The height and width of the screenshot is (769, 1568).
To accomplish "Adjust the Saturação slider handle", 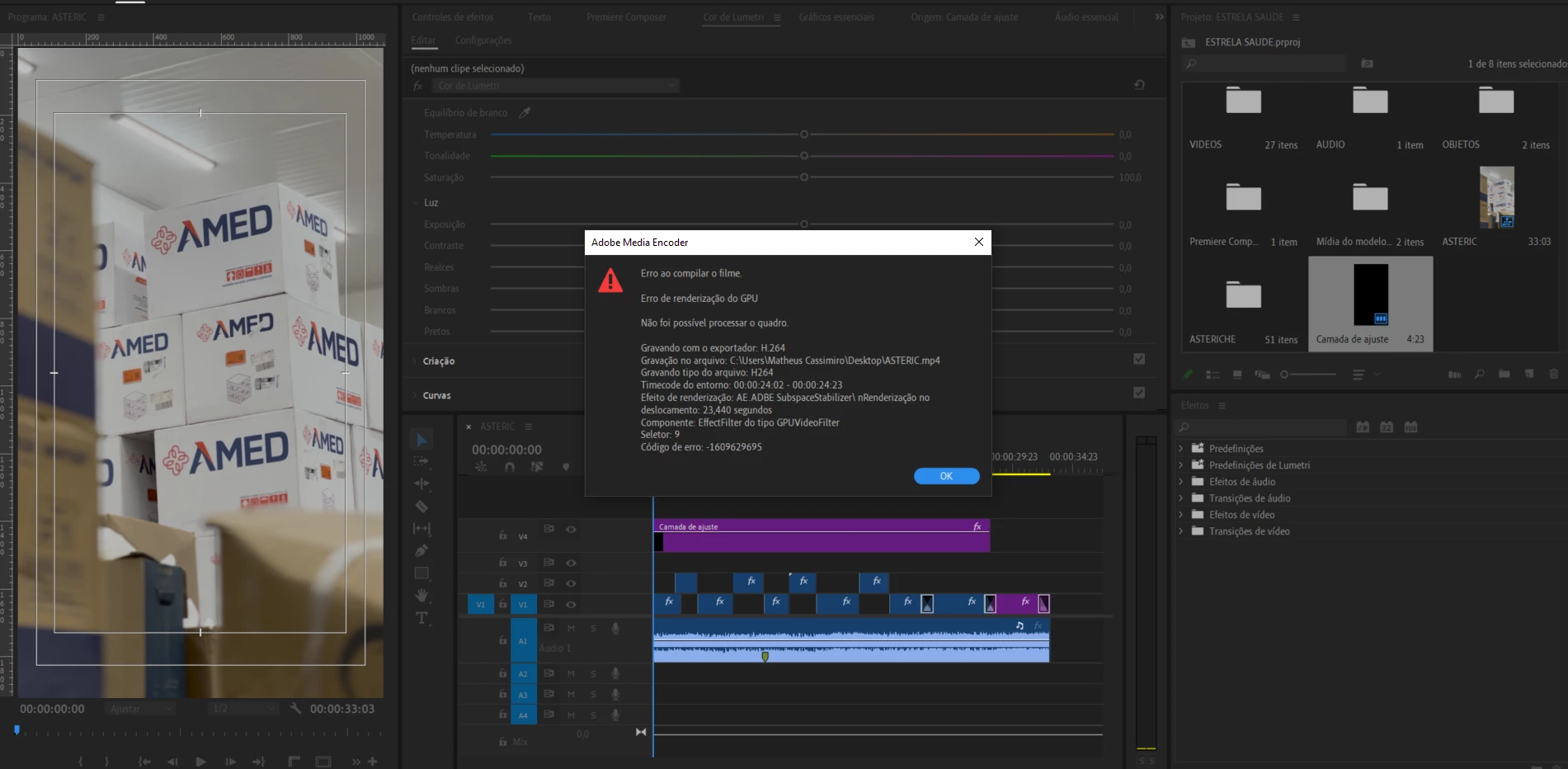I will coord(804,177).
